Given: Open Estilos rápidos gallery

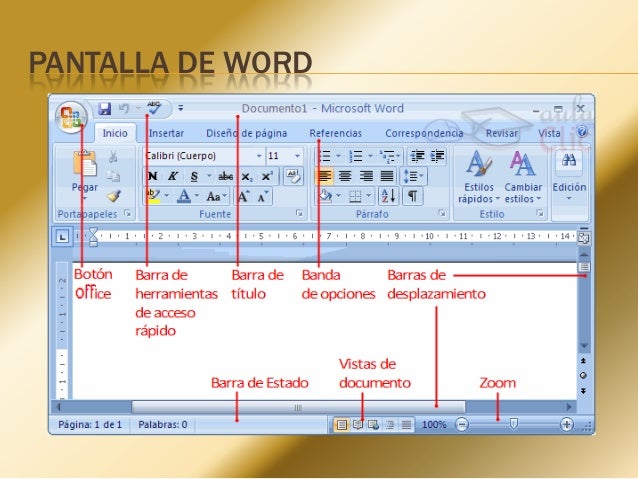Looking at the screenshot, I should pos(478,177).
